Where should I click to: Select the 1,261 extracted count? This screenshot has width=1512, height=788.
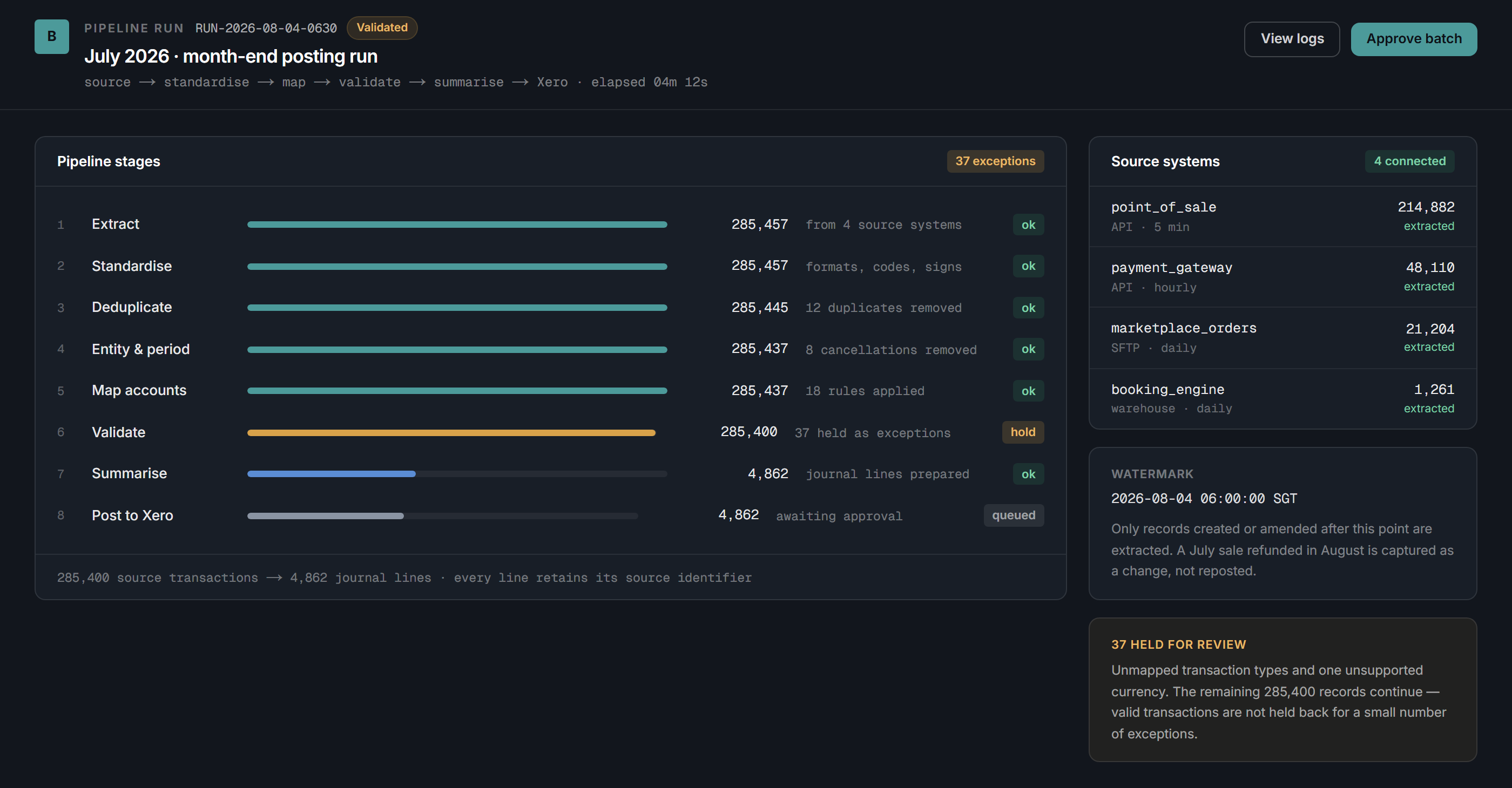pyautogui.click(x=1434, y=389)
